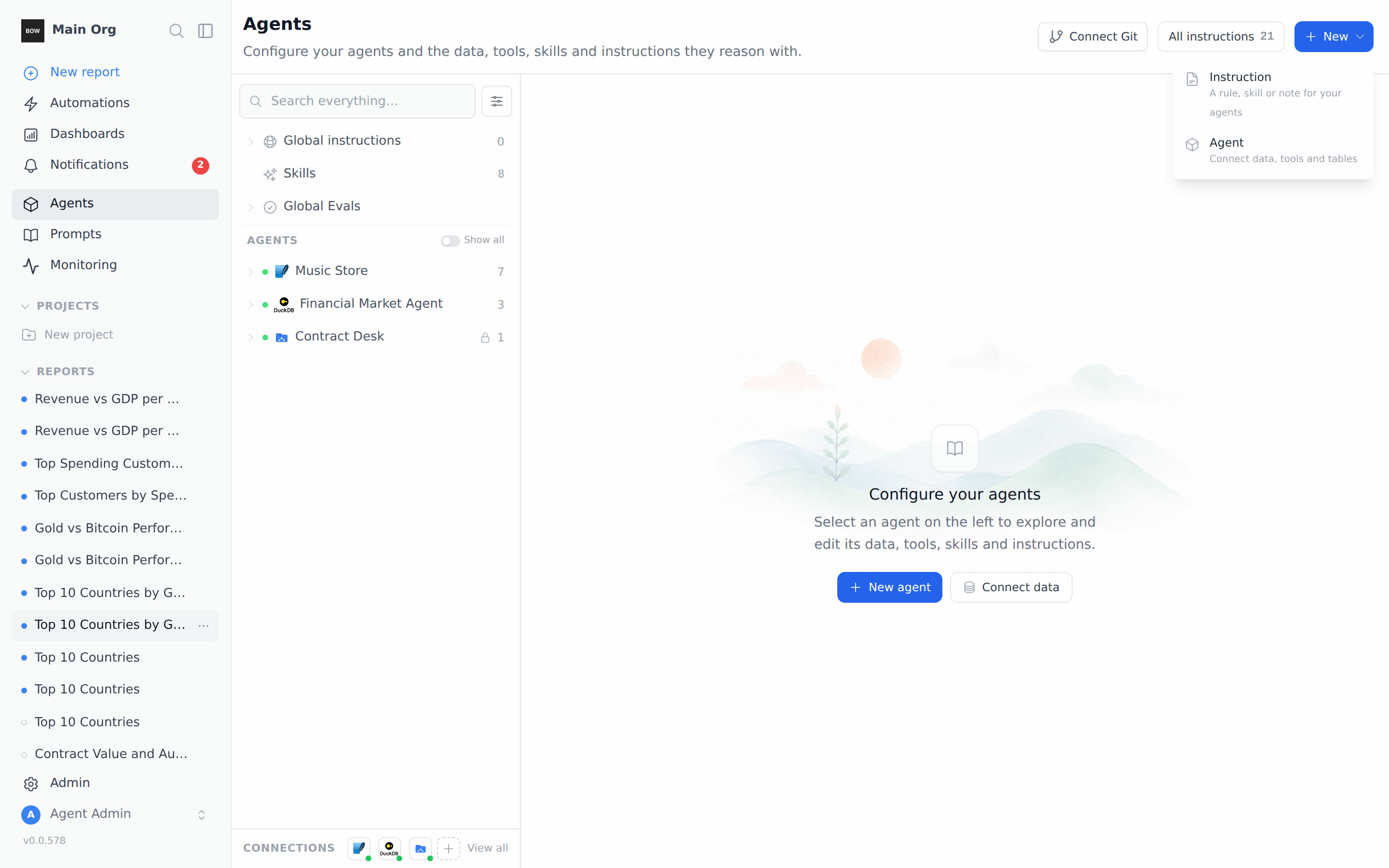1389x868 pixels.
Task: Collapse the Reports section
Action: 25,372
